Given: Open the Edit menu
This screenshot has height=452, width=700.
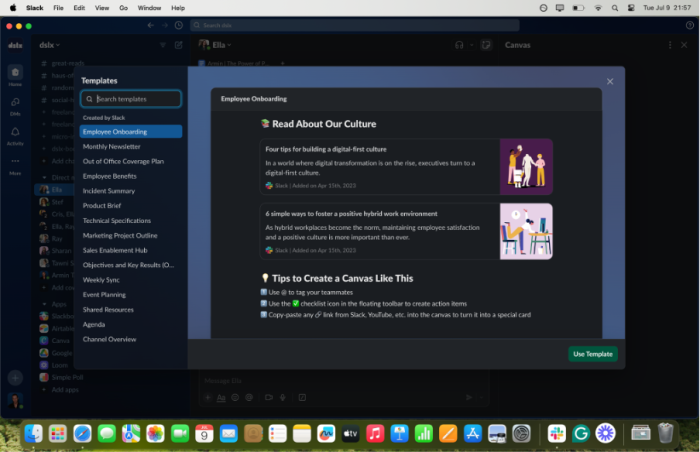Looking at the screenshot, I should pyautogui.click(x=79, y=8).
